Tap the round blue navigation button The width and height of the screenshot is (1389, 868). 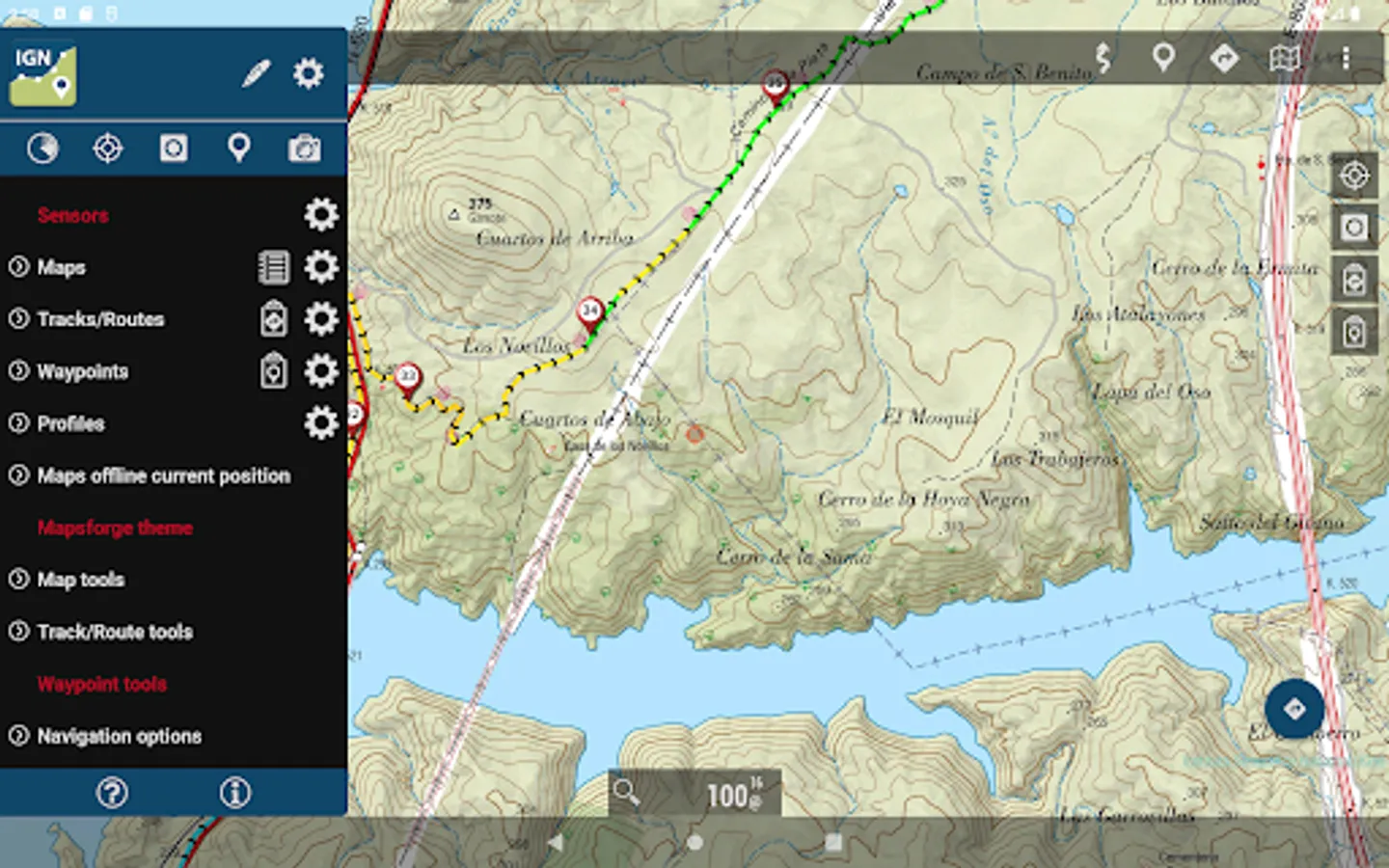tap(1294, 709)
